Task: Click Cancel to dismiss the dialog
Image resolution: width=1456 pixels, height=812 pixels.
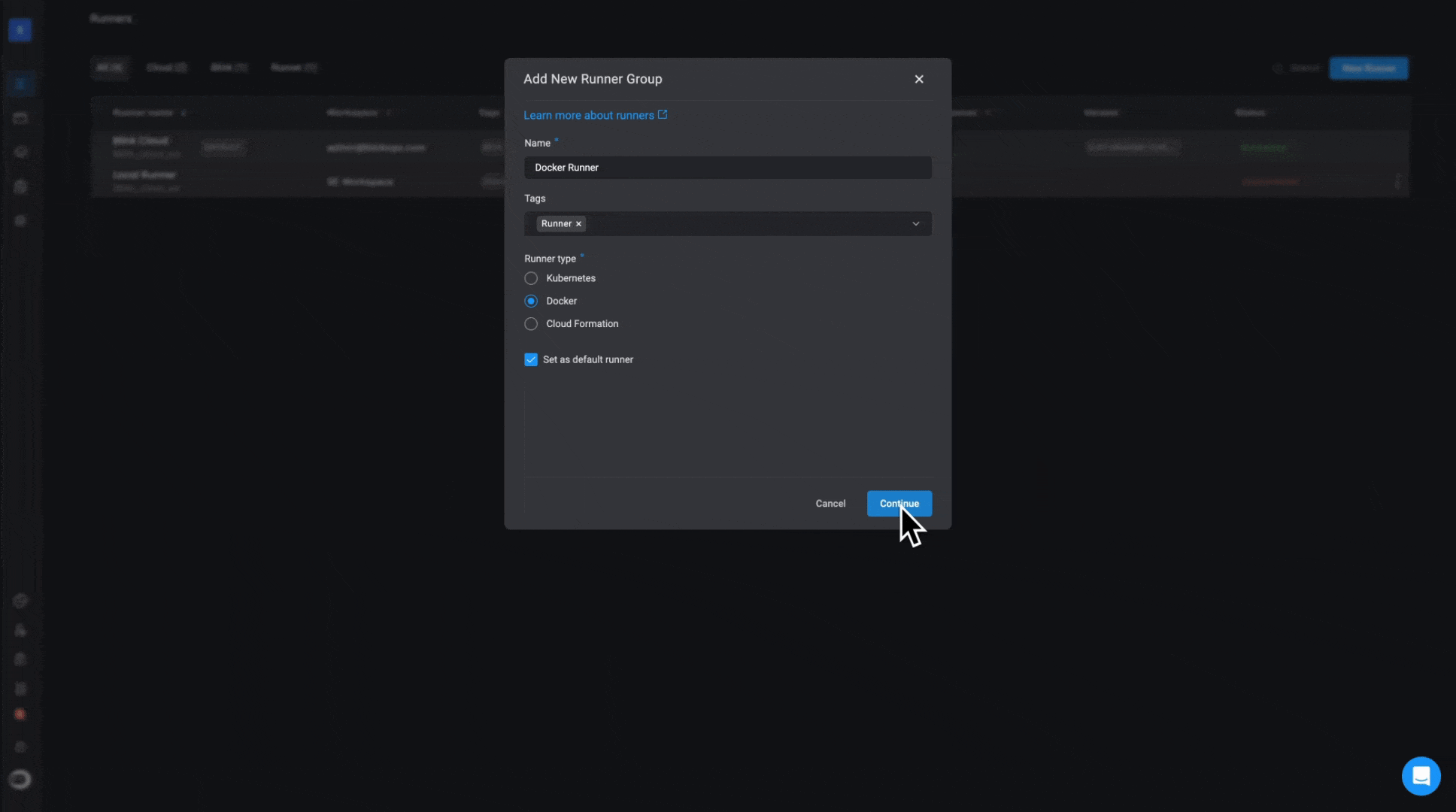Action: click(830, 503)
